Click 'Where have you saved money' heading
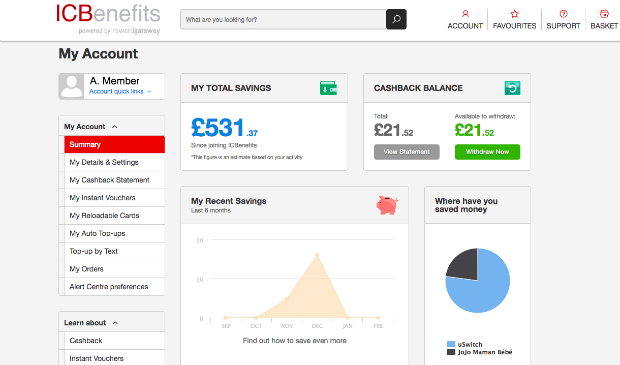 click(466, 205)
